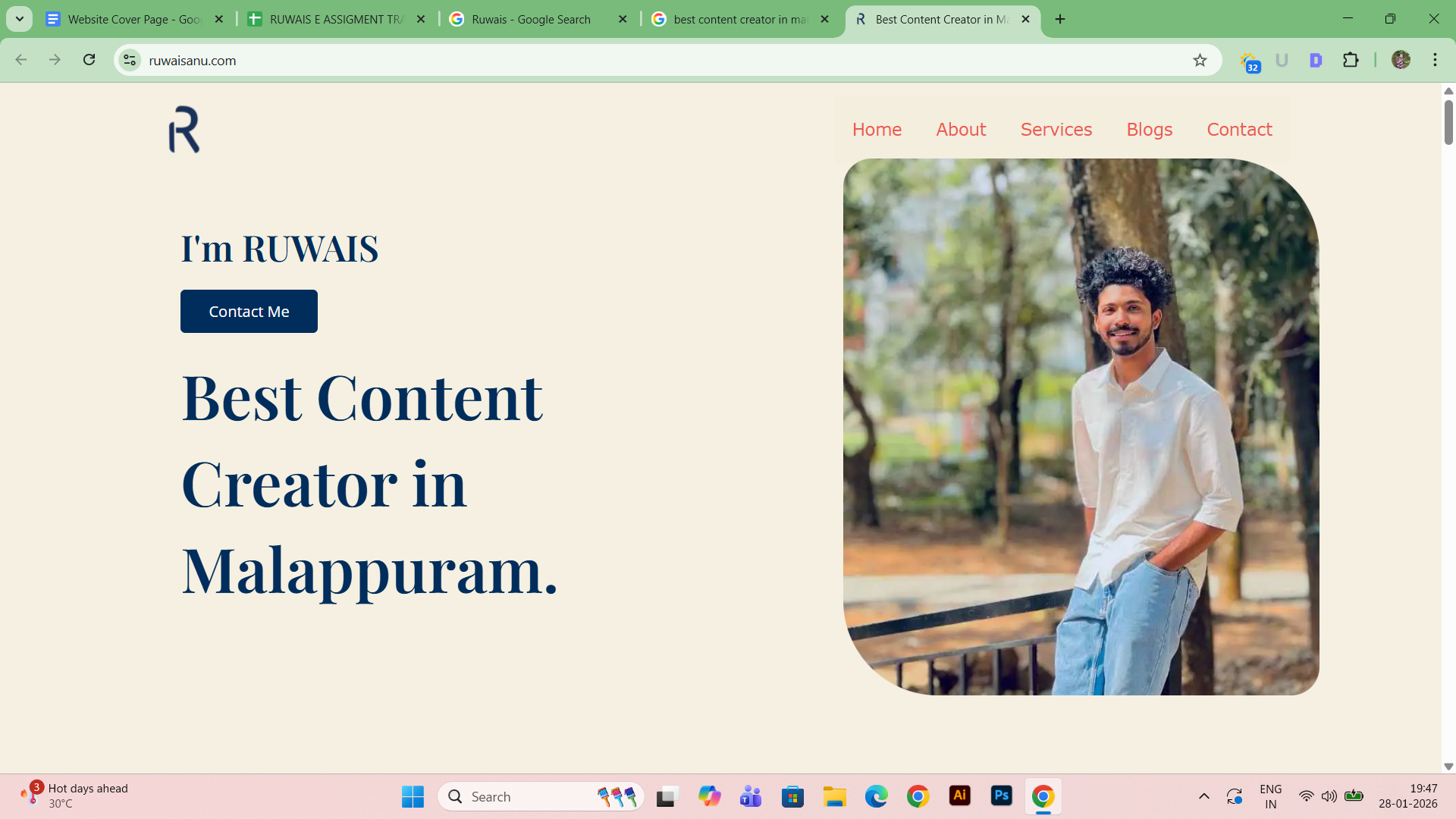Expand the tab search dropdown arrow
Viewport: 1456px width, 819px height.
20,19
